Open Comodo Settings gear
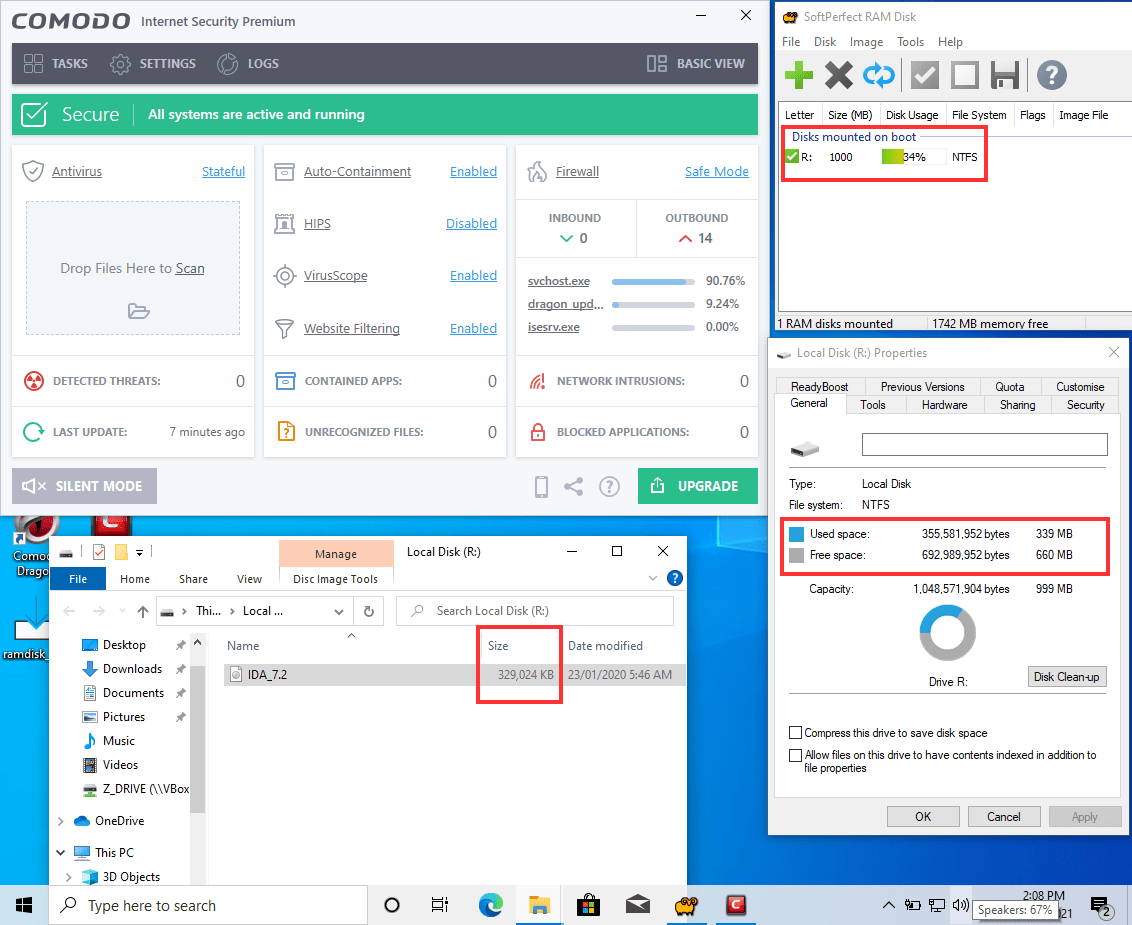1132x925 pixels. coord(152,64)
